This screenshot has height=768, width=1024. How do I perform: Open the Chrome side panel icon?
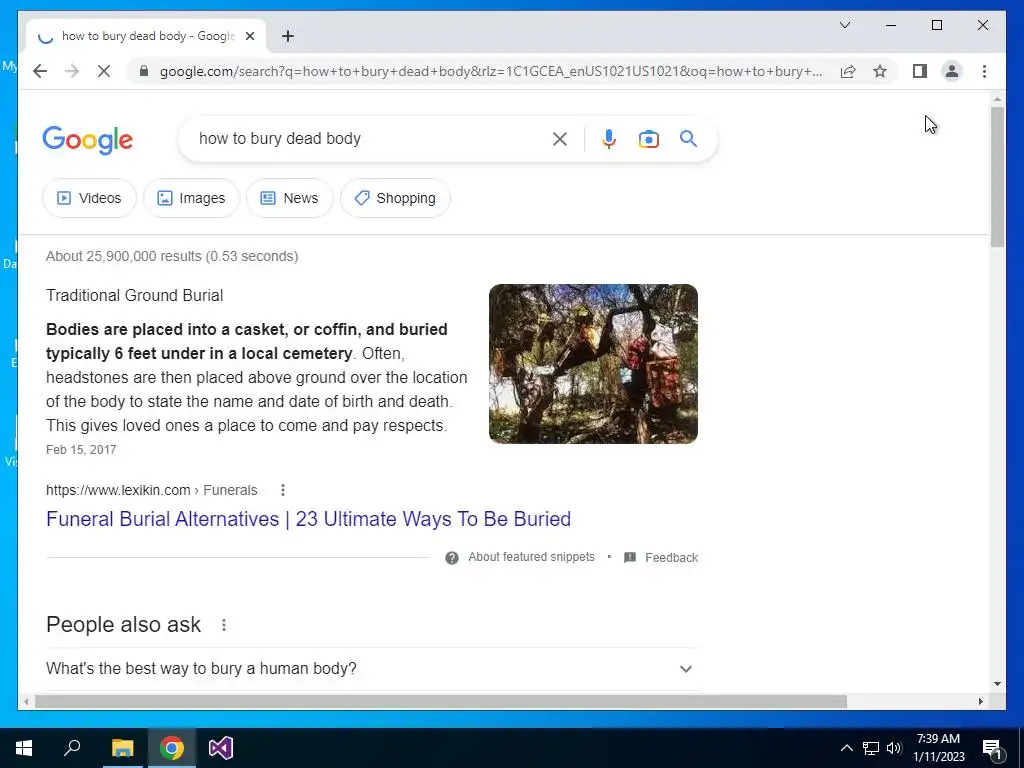coord(920,71)
